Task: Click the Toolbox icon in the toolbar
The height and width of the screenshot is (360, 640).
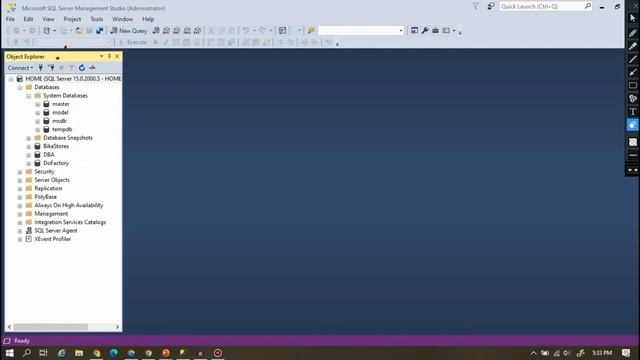Action: point(436,31)
